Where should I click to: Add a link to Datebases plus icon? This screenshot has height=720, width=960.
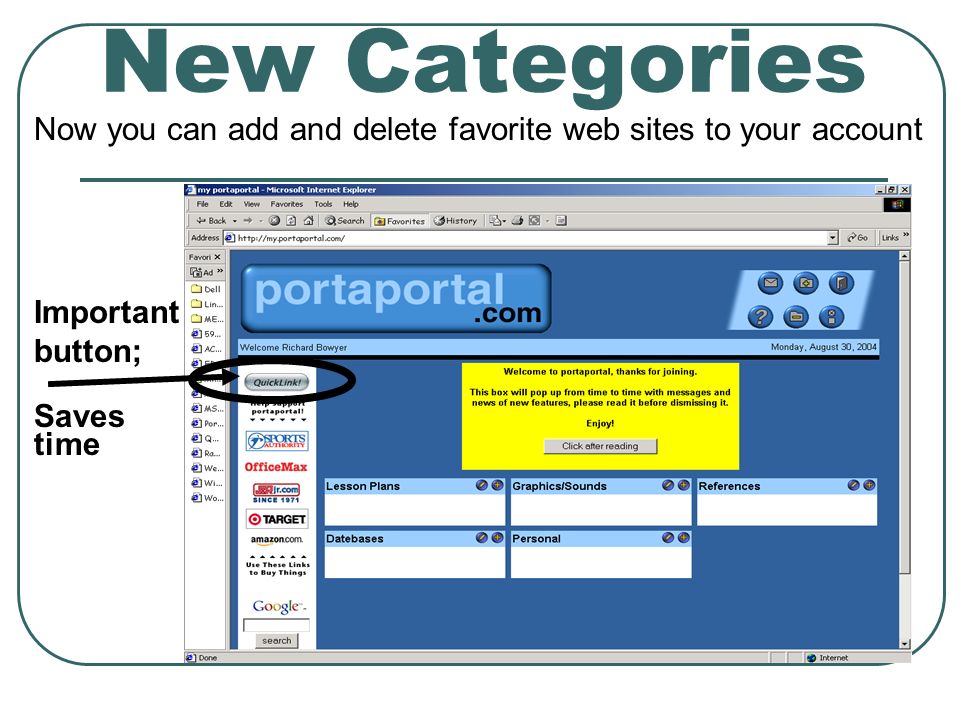497,538
